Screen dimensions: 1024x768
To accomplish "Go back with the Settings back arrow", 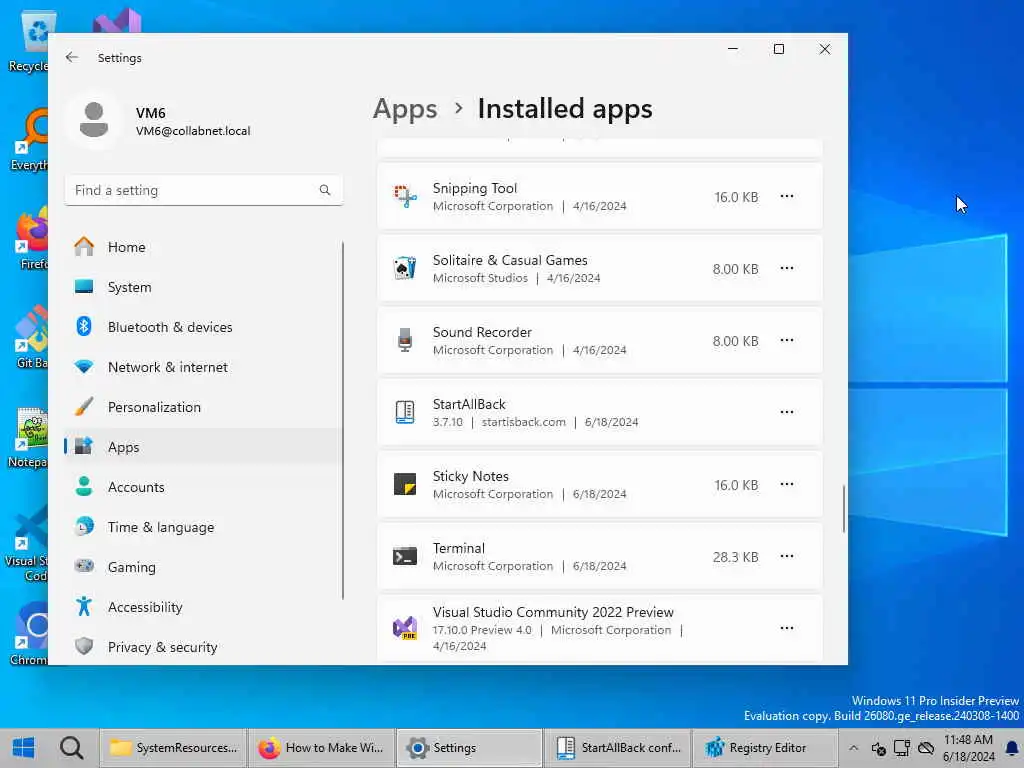I will [72, 57].
